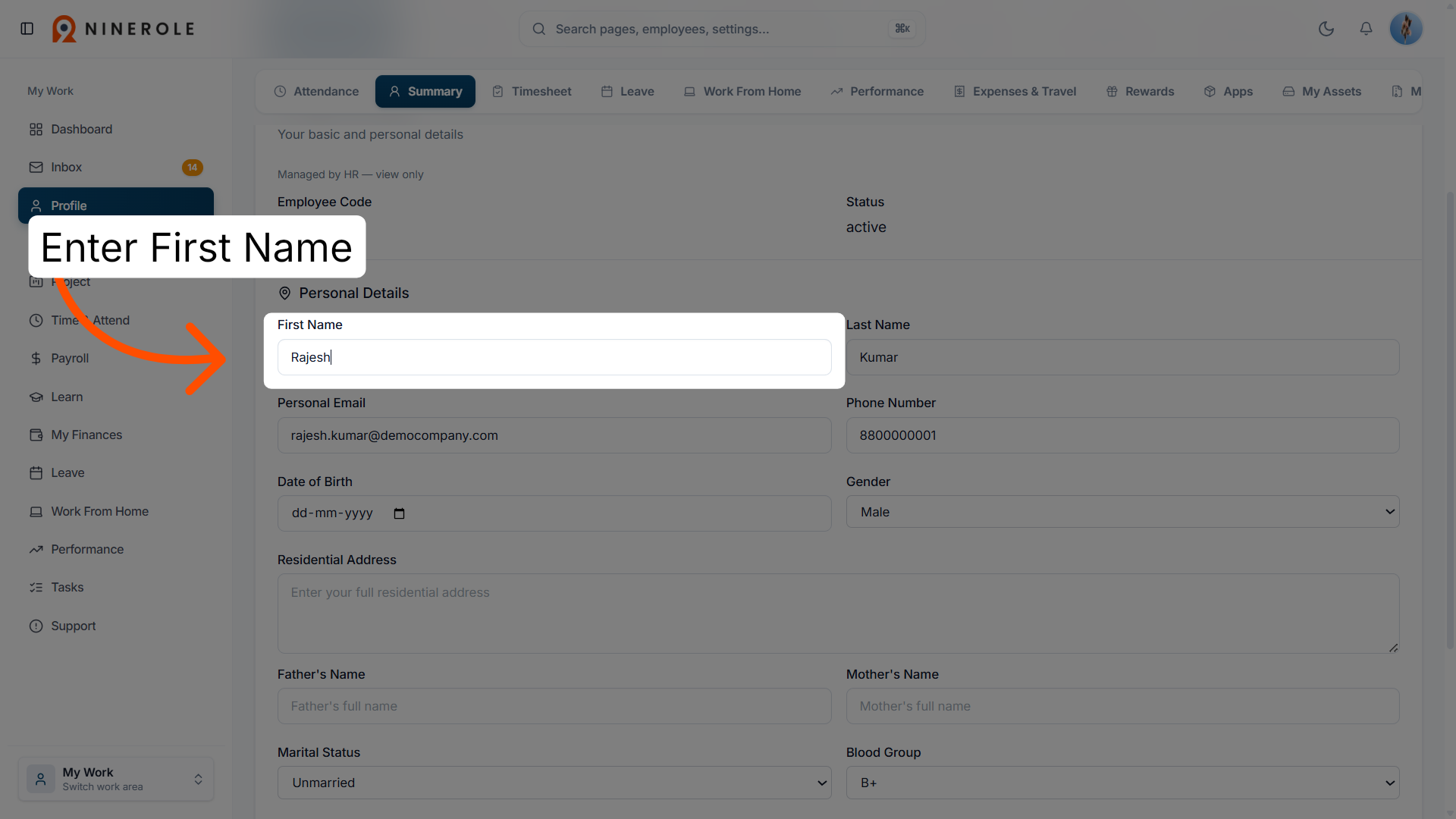Switch to the Rewards tab

click(x=1141, y=92)
